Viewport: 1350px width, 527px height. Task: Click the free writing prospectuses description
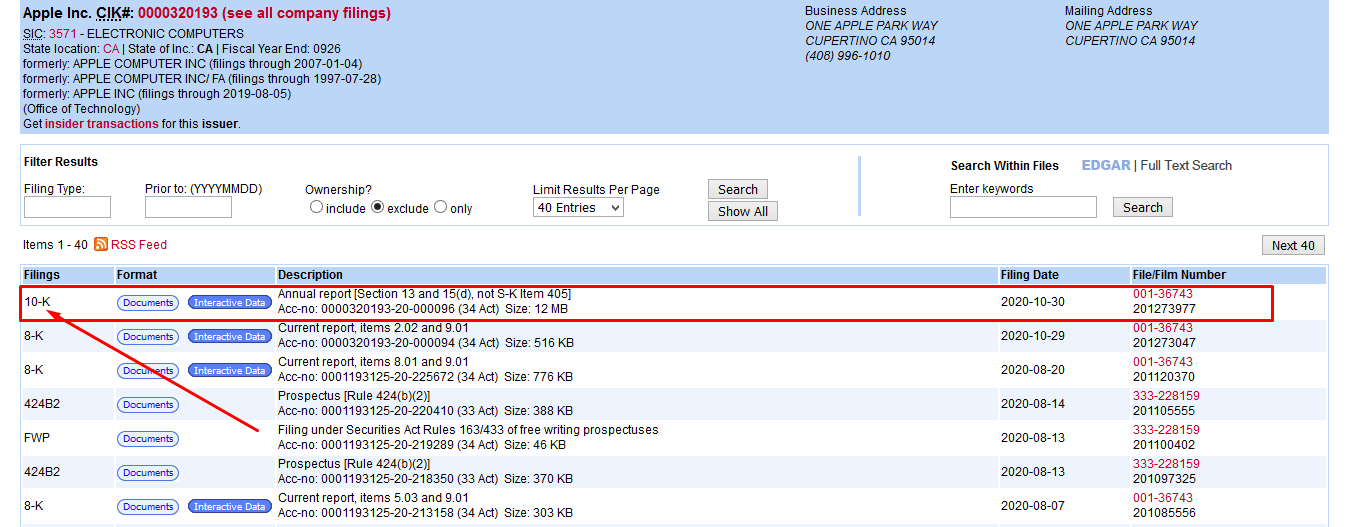[468, 430]
